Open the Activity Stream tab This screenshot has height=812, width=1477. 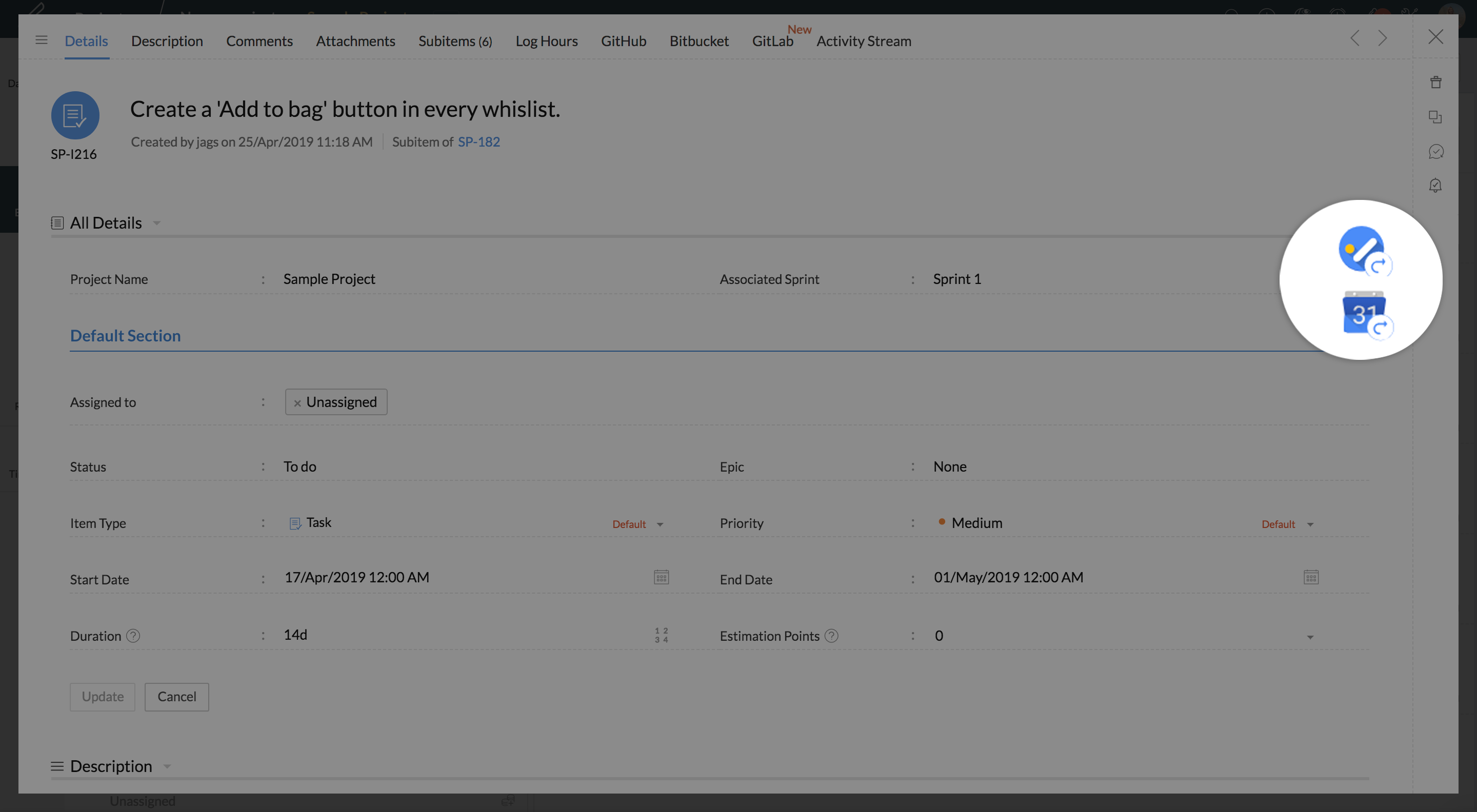click(x=864, y=41)
